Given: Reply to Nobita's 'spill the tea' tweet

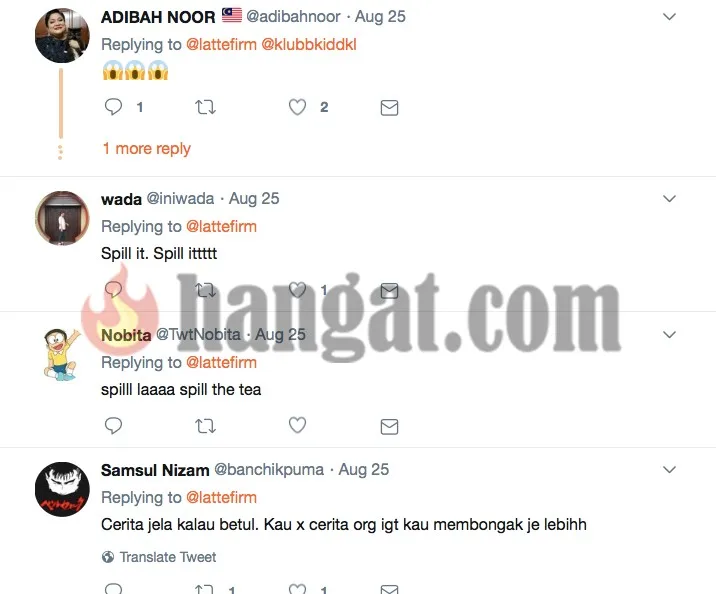Looking at the screenshot, I should pos(113,426).
